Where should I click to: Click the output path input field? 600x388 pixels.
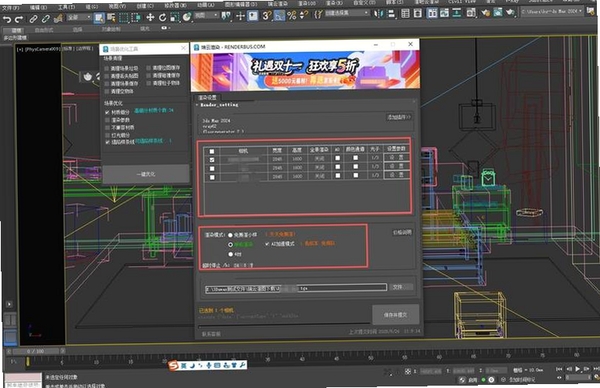pyautogui.click(x=295, y=289)
